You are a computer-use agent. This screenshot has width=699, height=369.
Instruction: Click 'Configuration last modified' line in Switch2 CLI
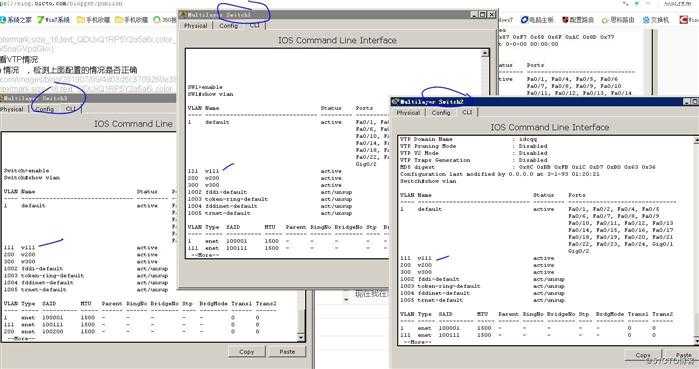coord(500,174)
